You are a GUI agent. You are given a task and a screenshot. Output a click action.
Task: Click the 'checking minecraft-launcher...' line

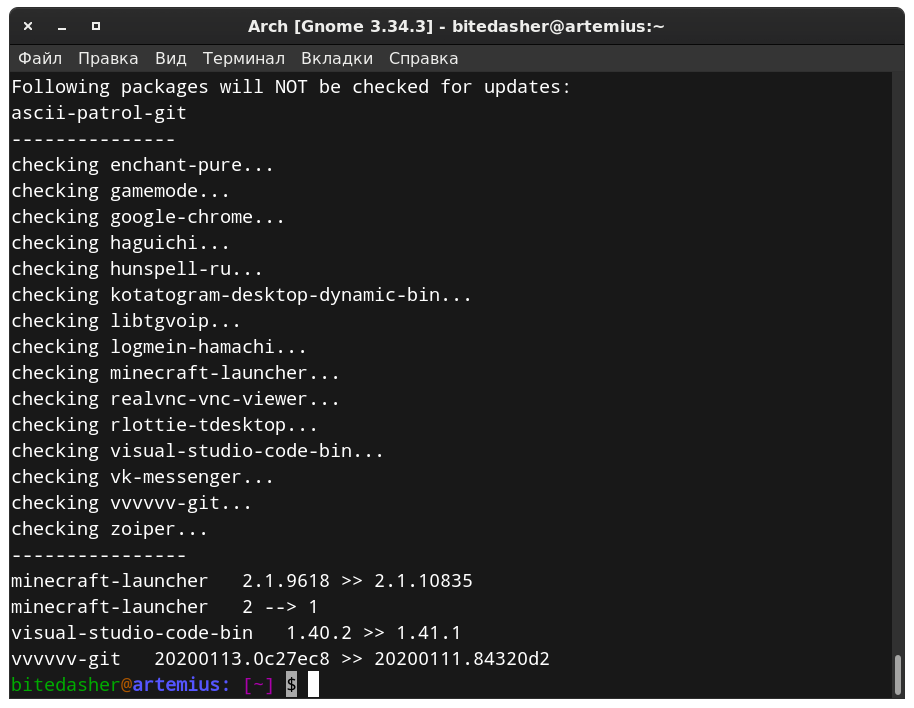[175, 373]
